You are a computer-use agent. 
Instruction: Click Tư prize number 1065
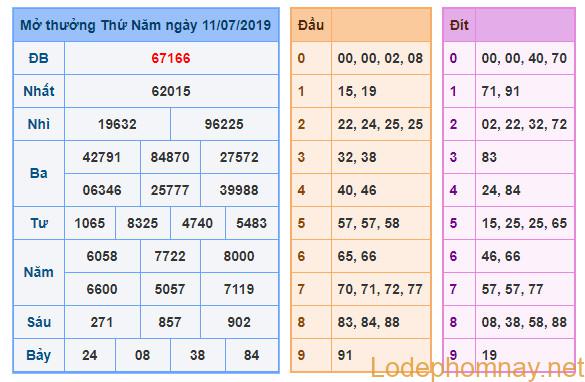pos(90,223)
